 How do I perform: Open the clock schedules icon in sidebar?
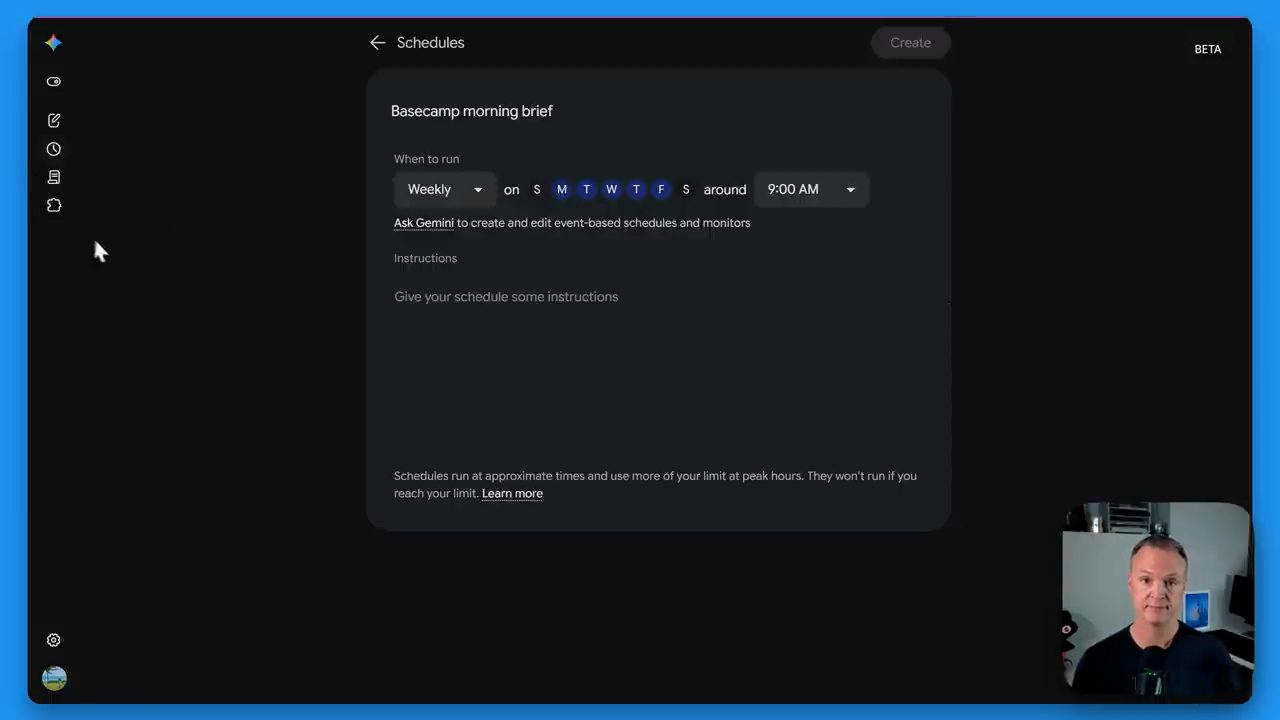pyautogui.click(x=54, y=149)
